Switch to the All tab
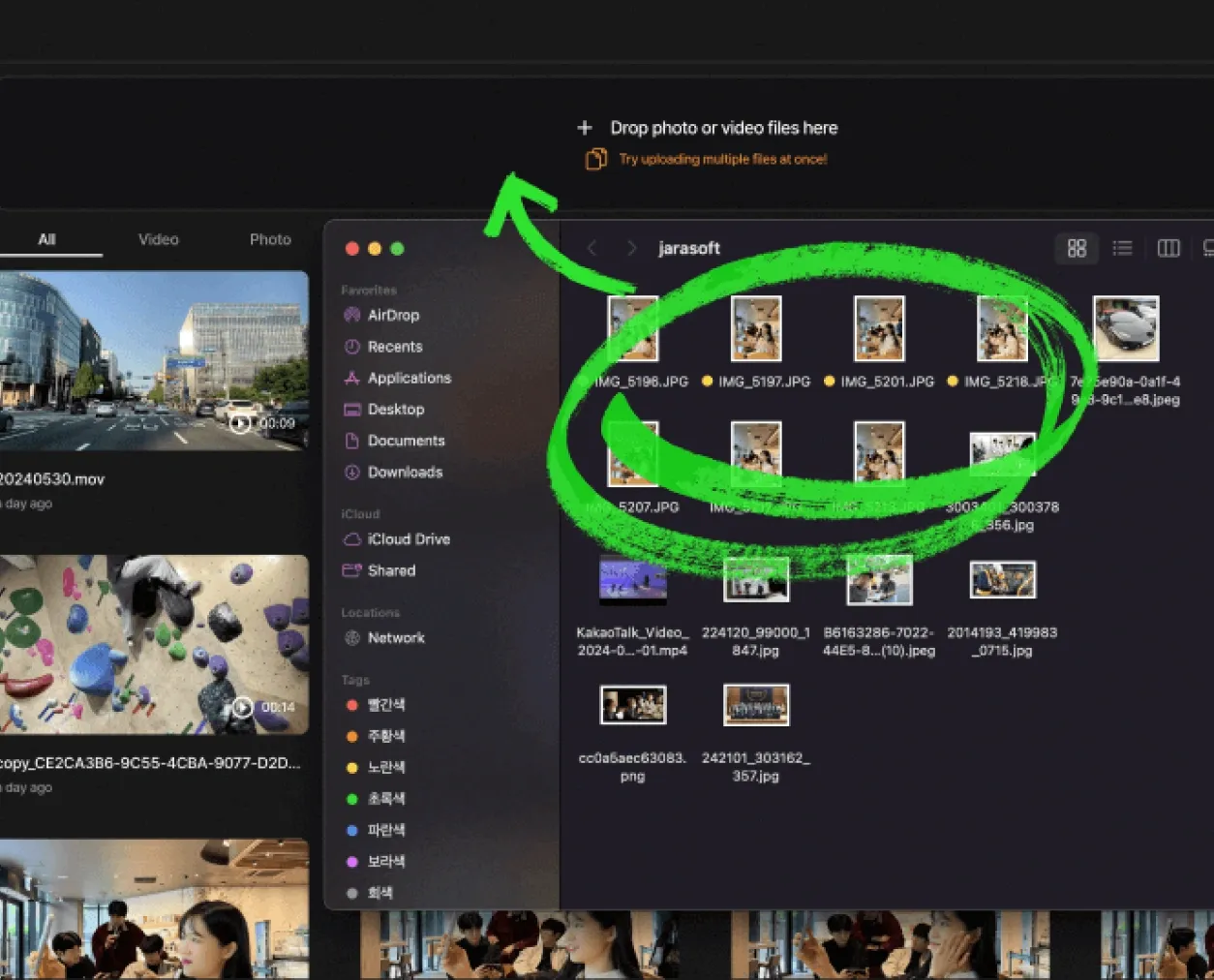The width and height of the screenshot is (1214, 980). [x=46, y=239]
